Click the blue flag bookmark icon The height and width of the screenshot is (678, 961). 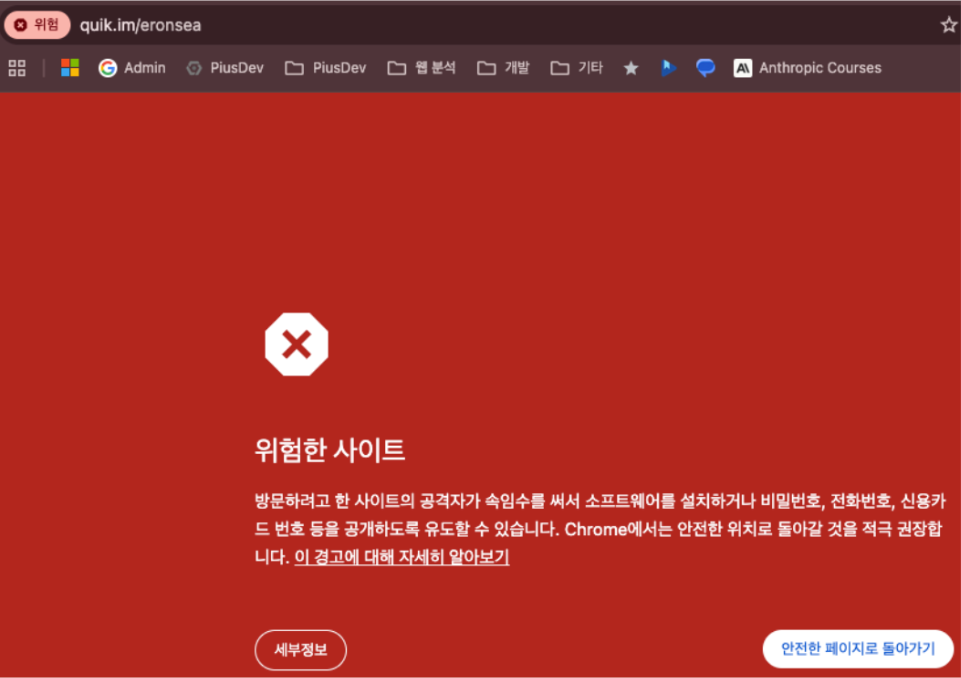point(668,67)
